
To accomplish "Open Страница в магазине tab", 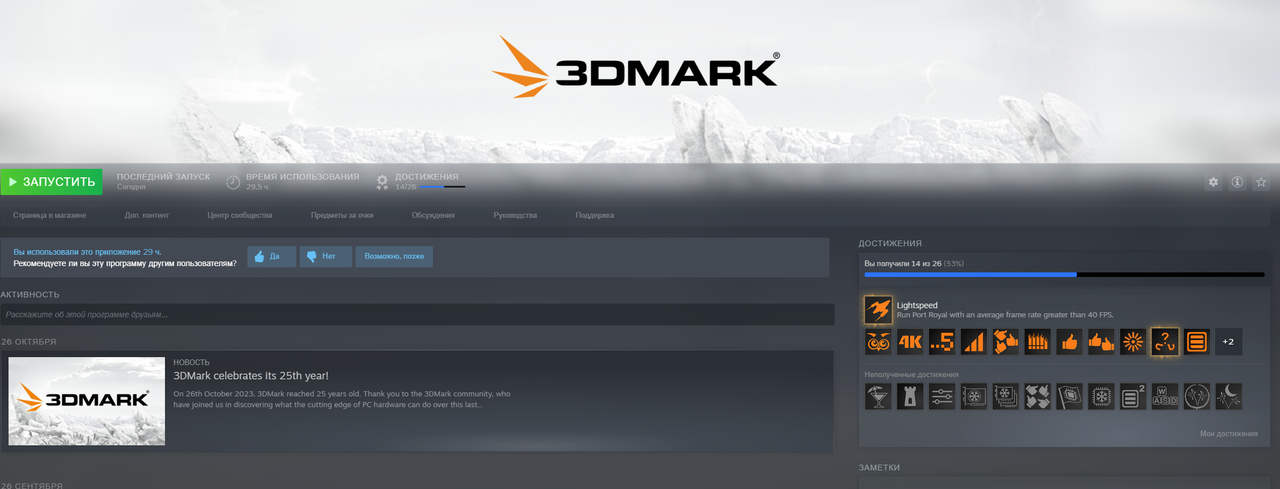I will tap(50, 215).
